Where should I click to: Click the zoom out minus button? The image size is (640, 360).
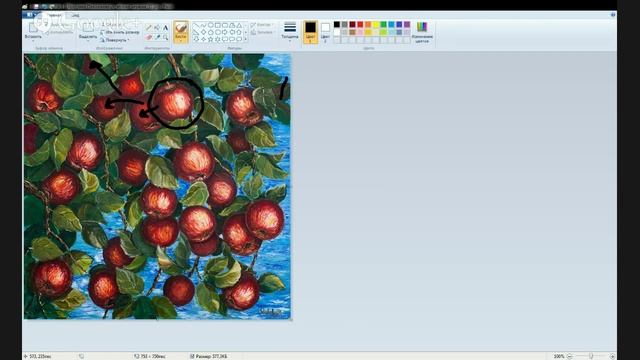pyautogui.click(x=569, y=356)
